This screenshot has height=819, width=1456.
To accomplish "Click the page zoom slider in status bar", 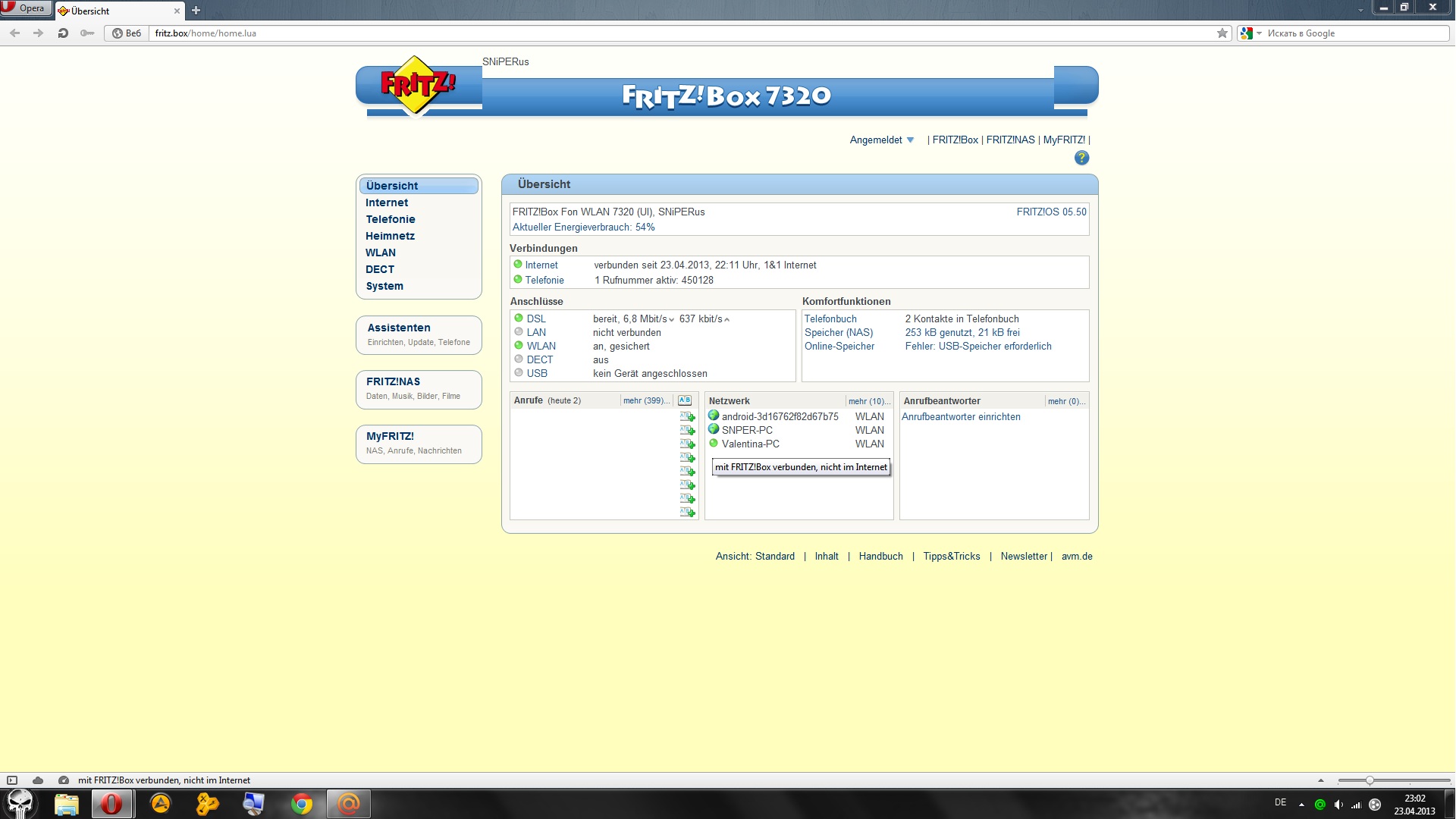I will click(x=1369, y=780).
